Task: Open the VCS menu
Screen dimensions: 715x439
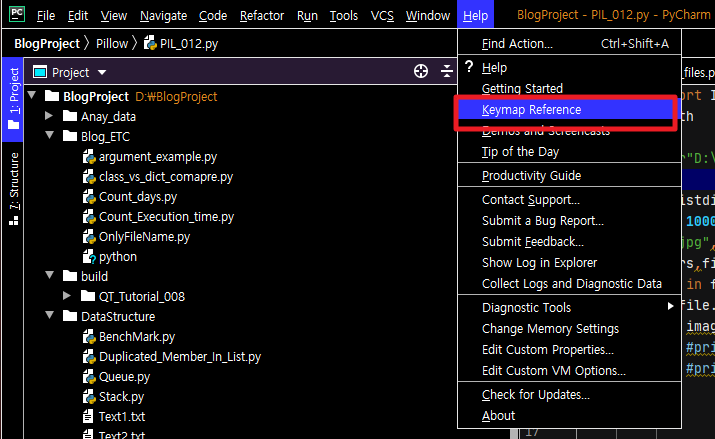Action: 382,15
